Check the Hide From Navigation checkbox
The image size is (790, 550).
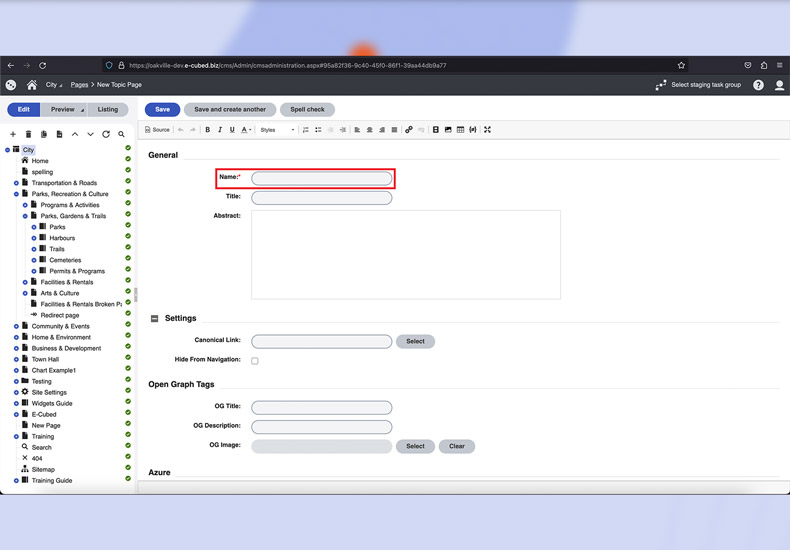coord(255,361)
